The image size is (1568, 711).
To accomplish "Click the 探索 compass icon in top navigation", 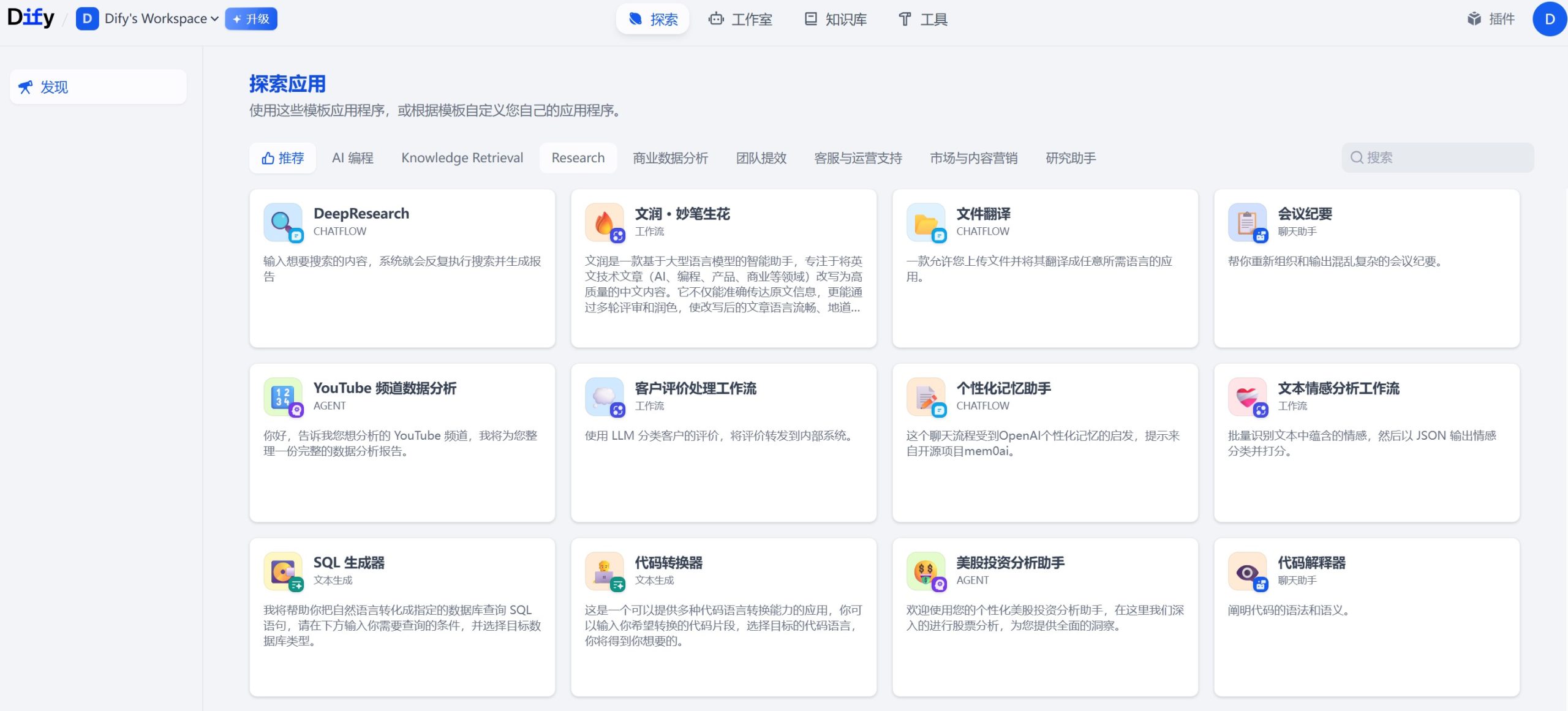I will pyautogui.click(x=635, y=19).
